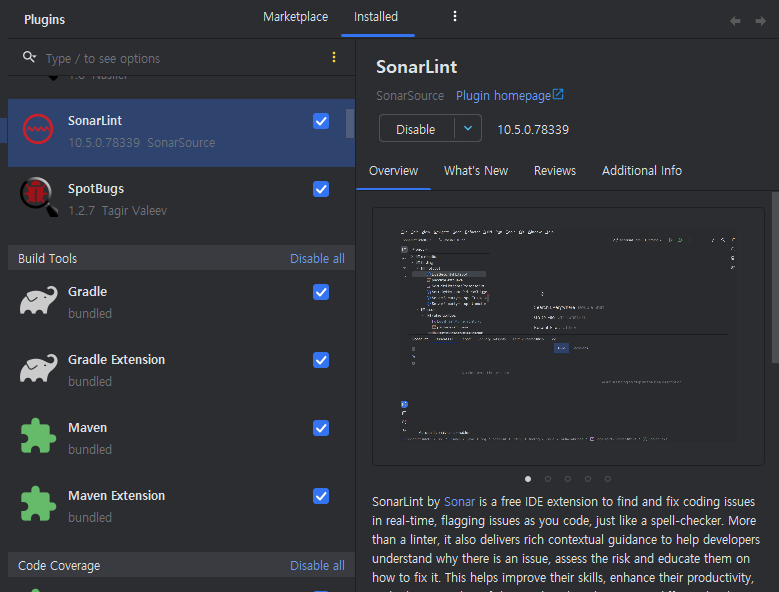The image size is (779, 592).
Task: Follow the Sonar link in description
Action: click(x=460, y=502)
